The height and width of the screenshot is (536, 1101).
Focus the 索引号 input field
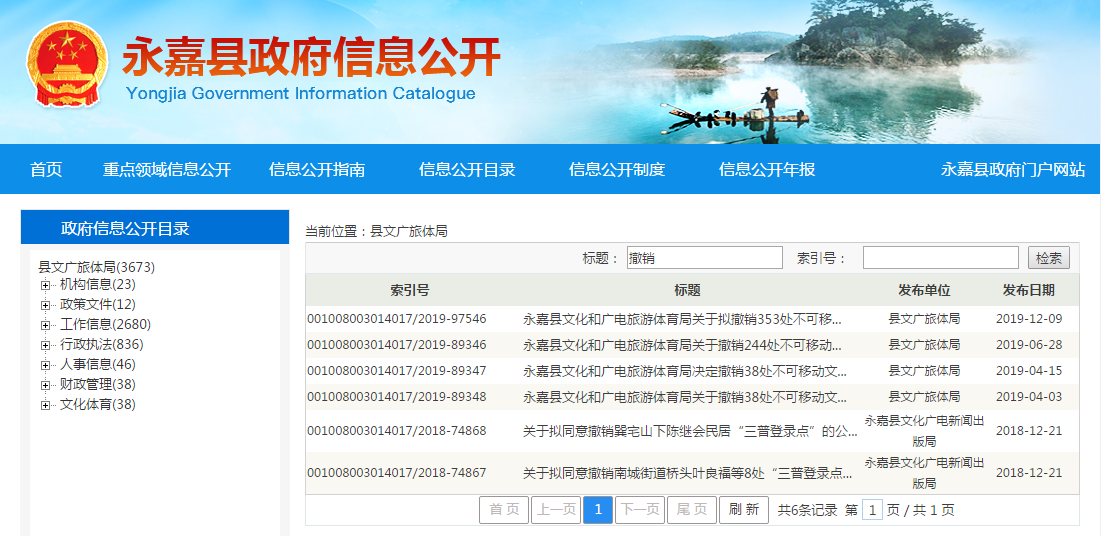click(940, 258)
